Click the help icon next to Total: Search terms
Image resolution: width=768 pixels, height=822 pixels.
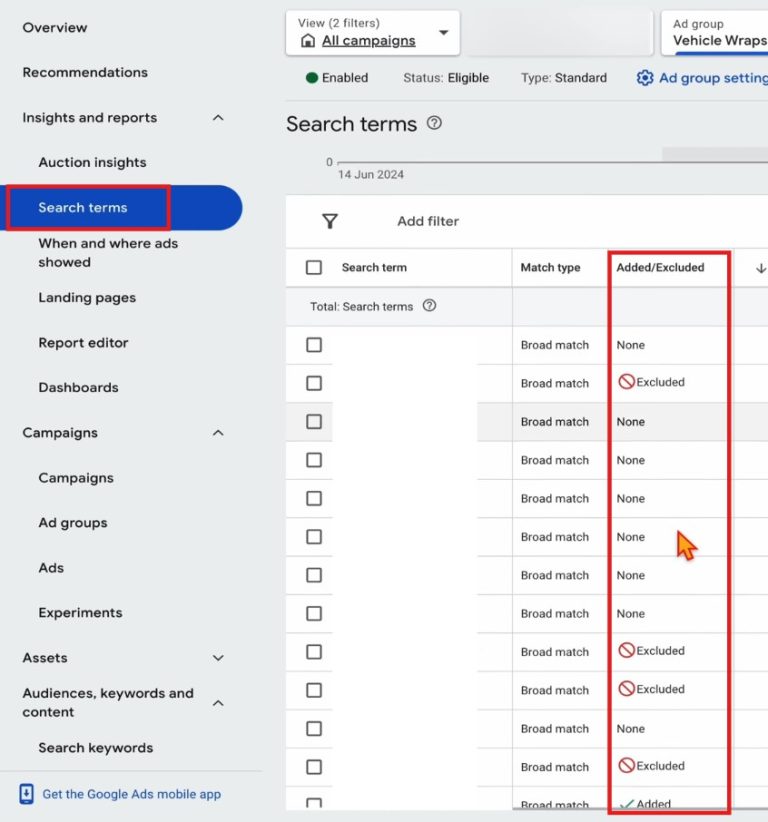pos(429,306)
